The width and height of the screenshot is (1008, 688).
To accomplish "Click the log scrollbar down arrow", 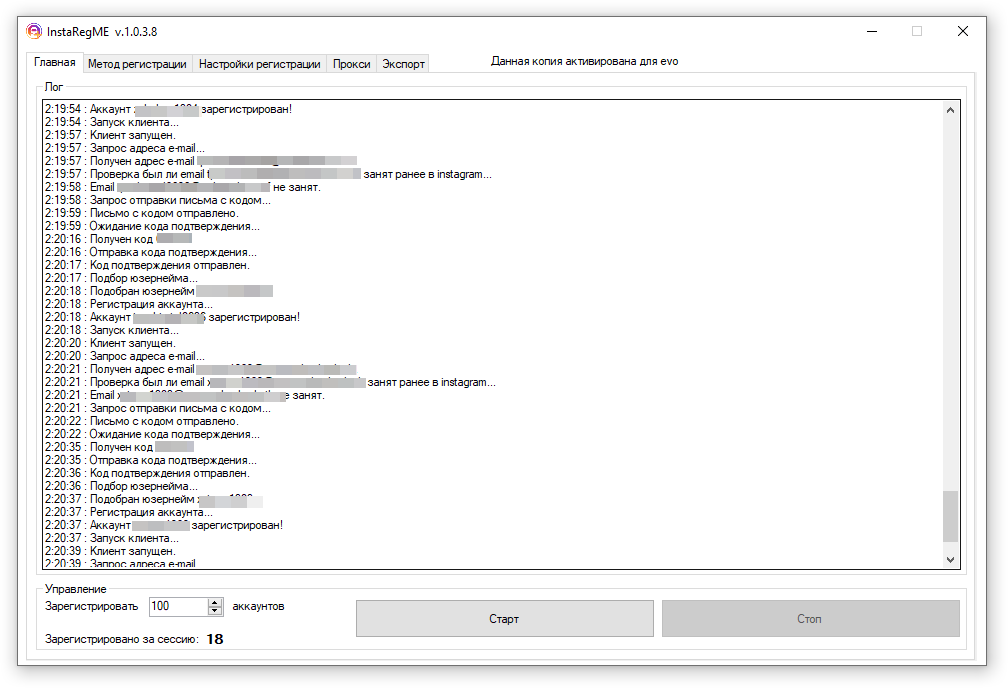I will pyautogui.click(x=950, y=559).
